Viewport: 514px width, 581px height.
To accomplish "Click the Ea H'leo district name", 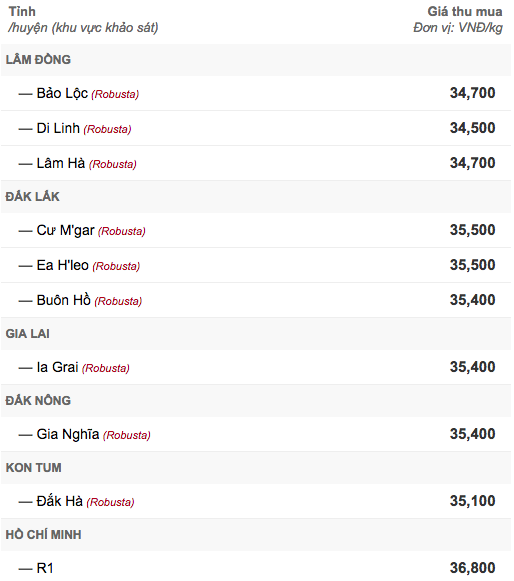I will point(63,265).
